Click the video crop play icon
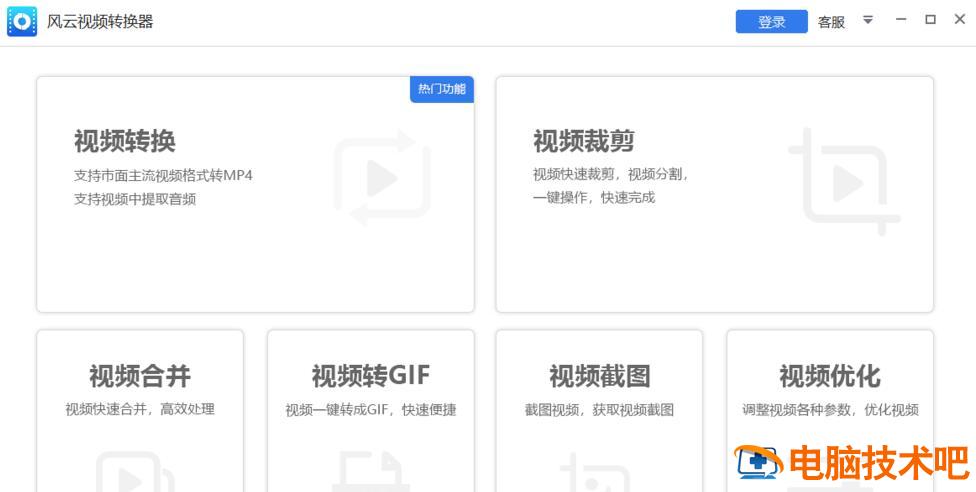 pyautogui.click(x=844, y=182)
